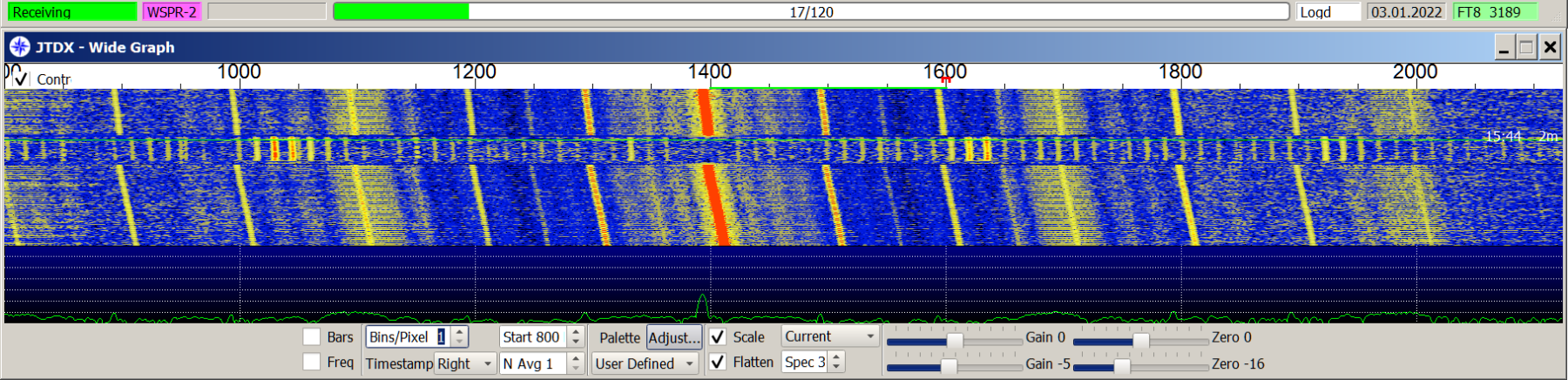Adjust the Gain -5 slider
Image resolution: width=1568 pixels, height=380 pixels.
(x=950, y=366)
